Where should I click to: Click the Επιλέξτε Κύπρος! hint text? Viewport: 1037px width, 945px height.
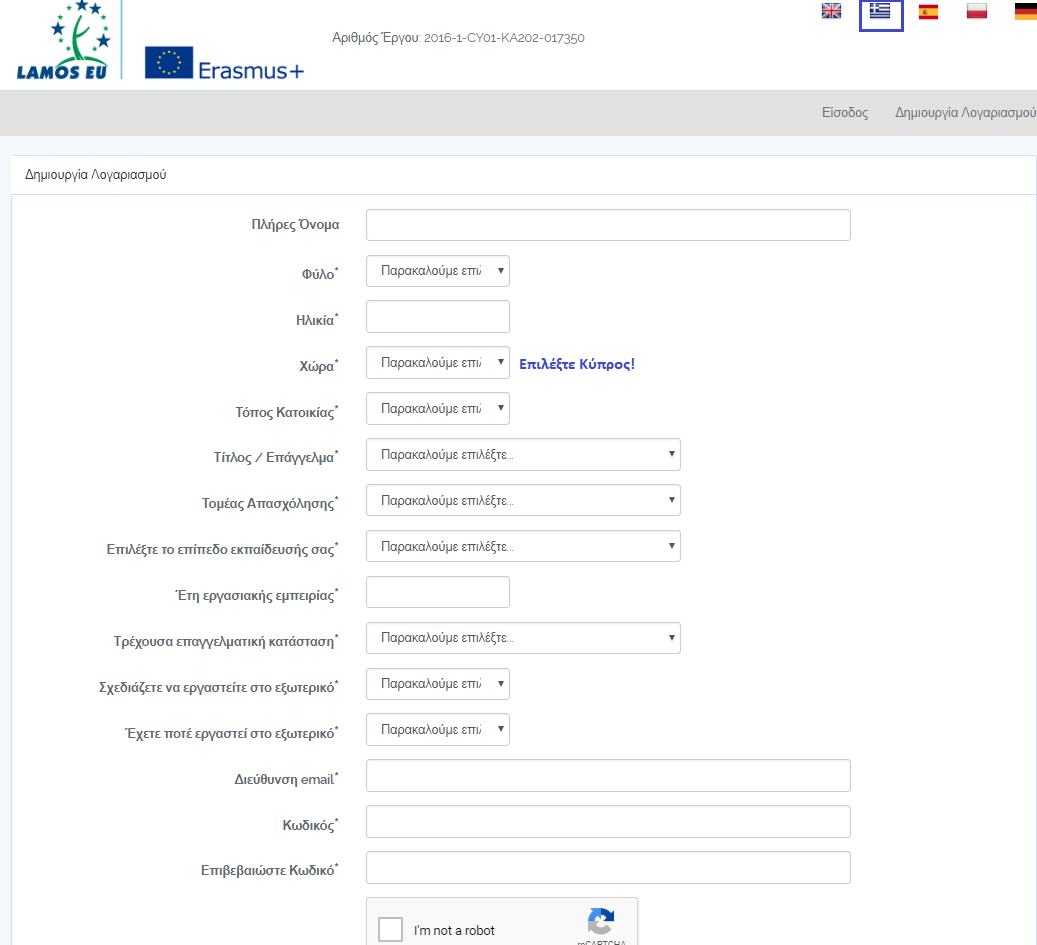[577, 364]
